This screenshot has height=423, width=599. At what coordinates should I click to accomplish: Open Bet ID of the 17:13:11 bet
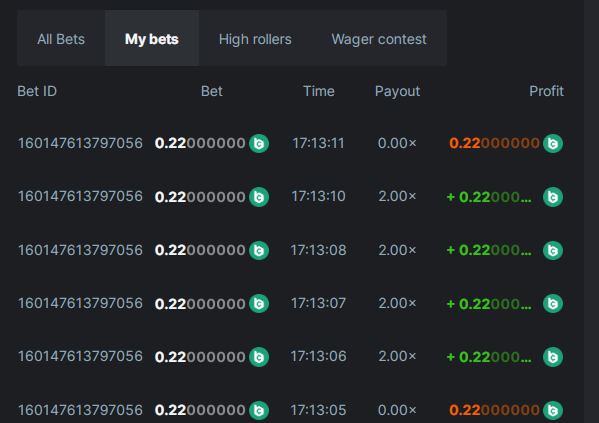pos(80,143)
